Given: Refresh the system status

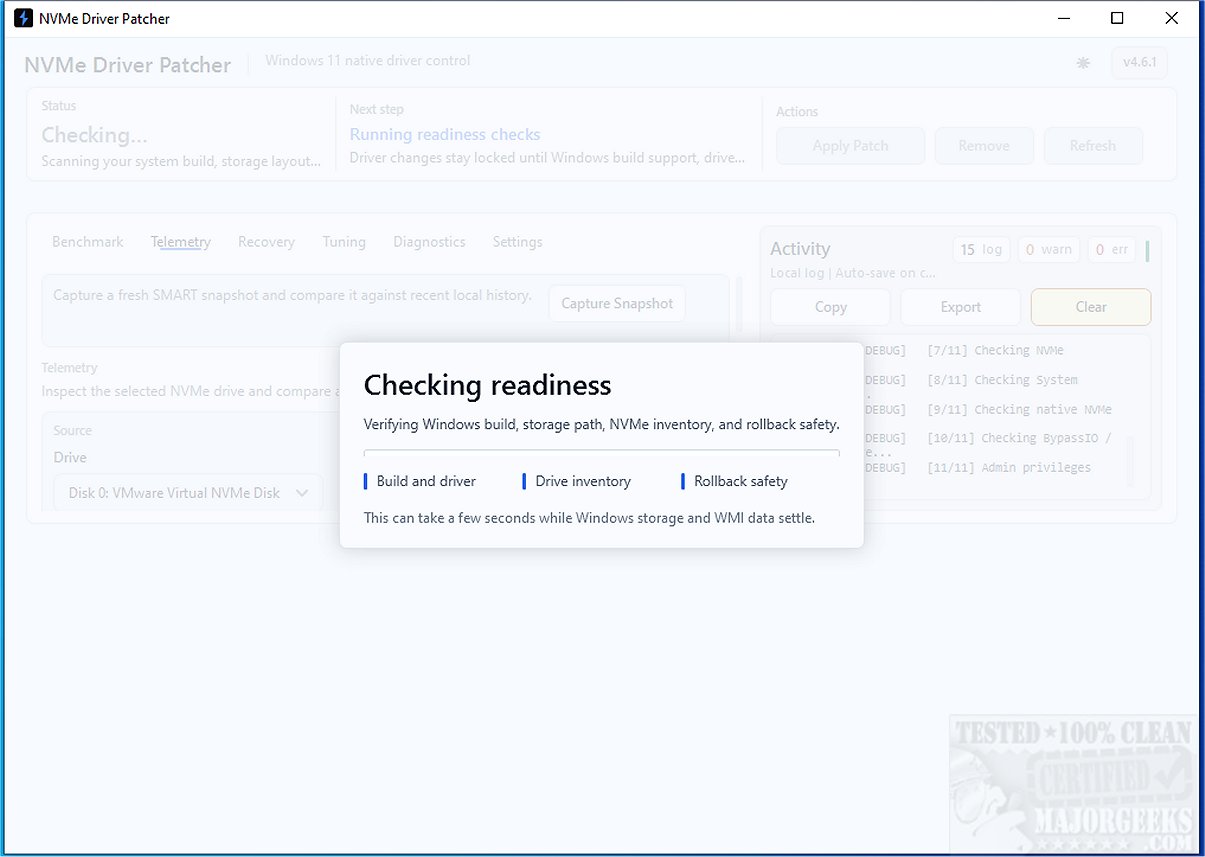Looking at the screenshot, I should point(1092,146).
